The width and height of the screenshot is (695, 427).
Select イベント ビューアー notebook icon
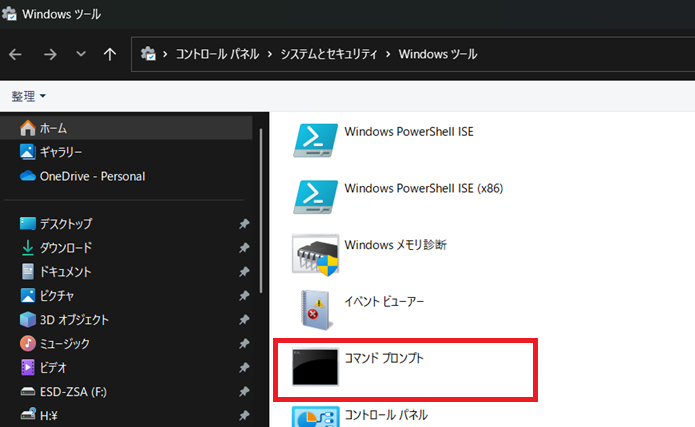tap(315, 310)
